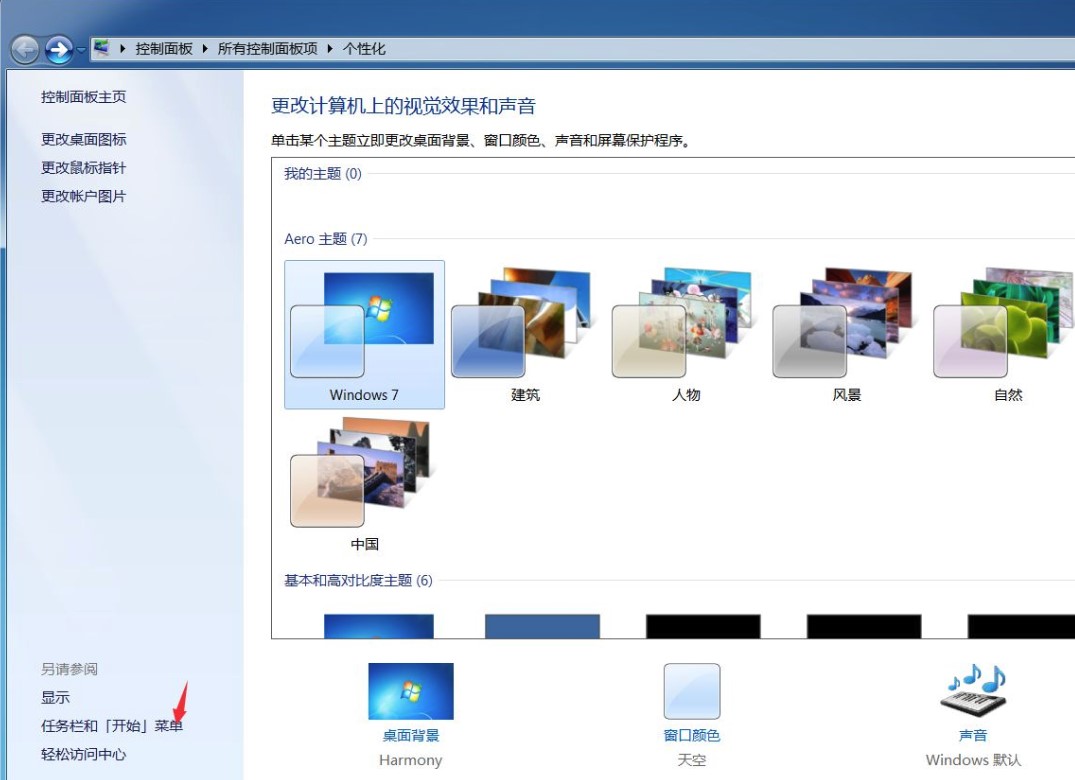Open 控制面板主页 link
This screenshot has width=1075, height=780.
(84, 97)
